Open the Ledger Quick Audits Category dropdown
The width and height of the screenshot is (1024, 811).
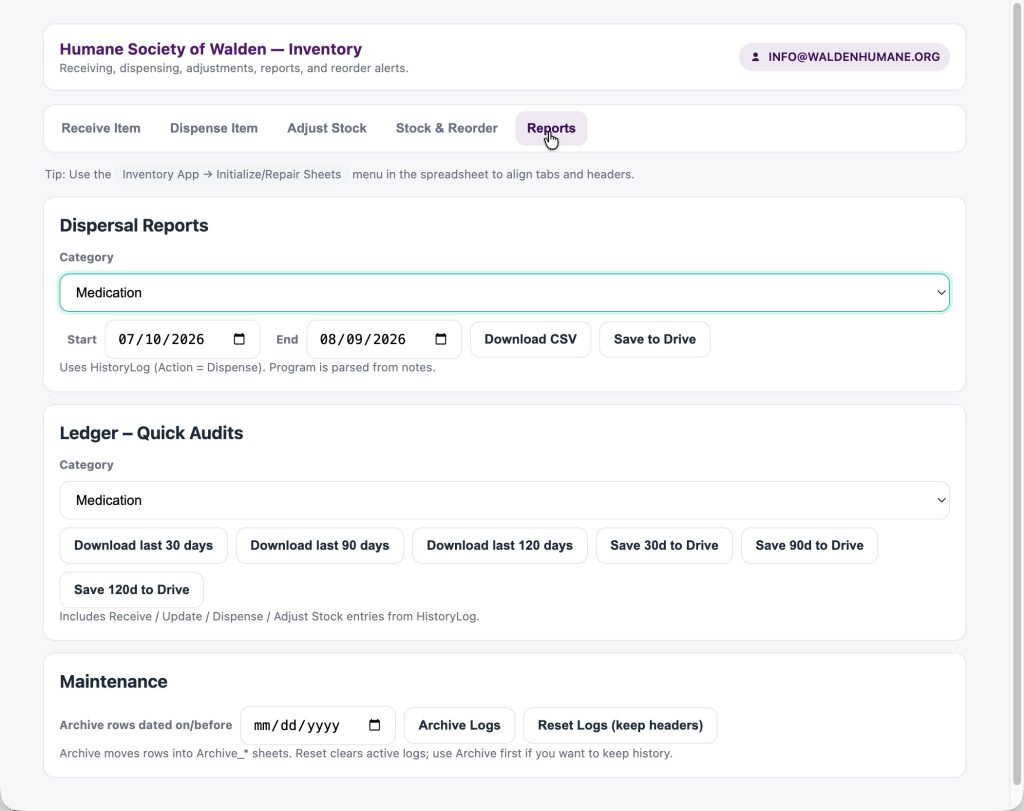(504, 500)
